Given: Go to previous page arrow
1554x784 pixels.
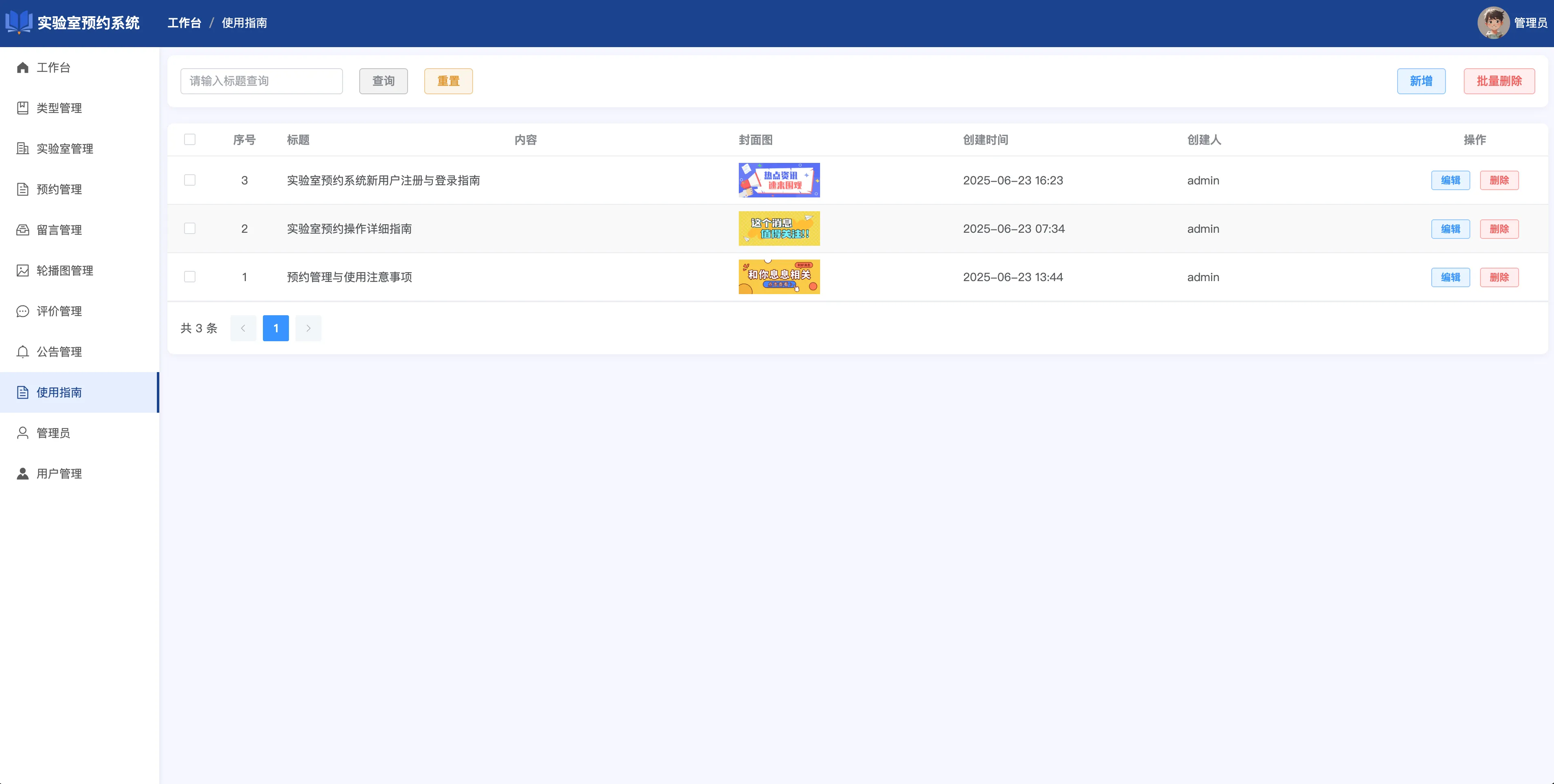Looking at the screenshot, I should coord(243,328).
